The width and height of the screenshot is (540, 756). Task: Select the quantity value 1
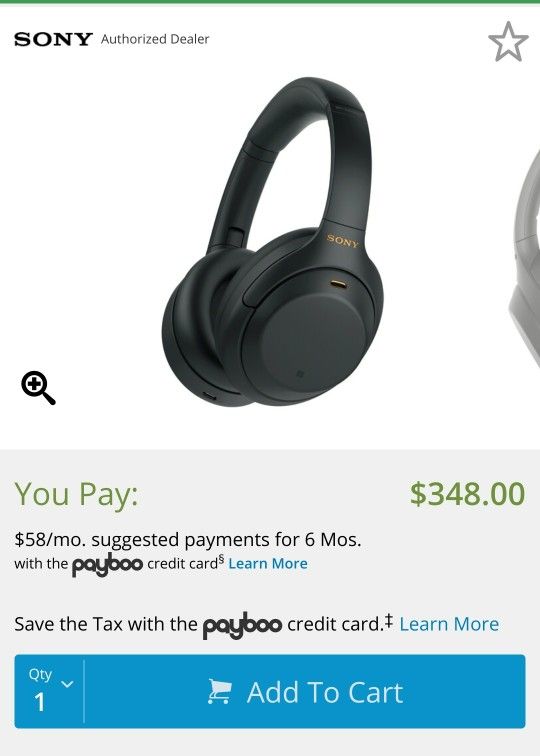point(40,702)
